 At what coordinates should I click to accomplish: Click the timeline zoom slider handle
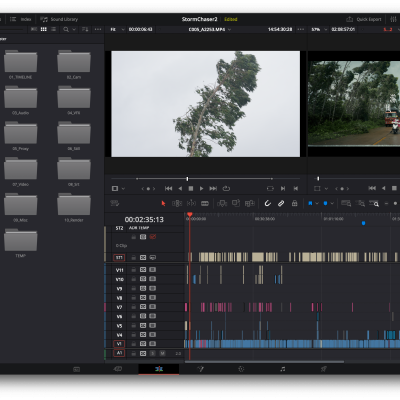(x=395, y=203)
